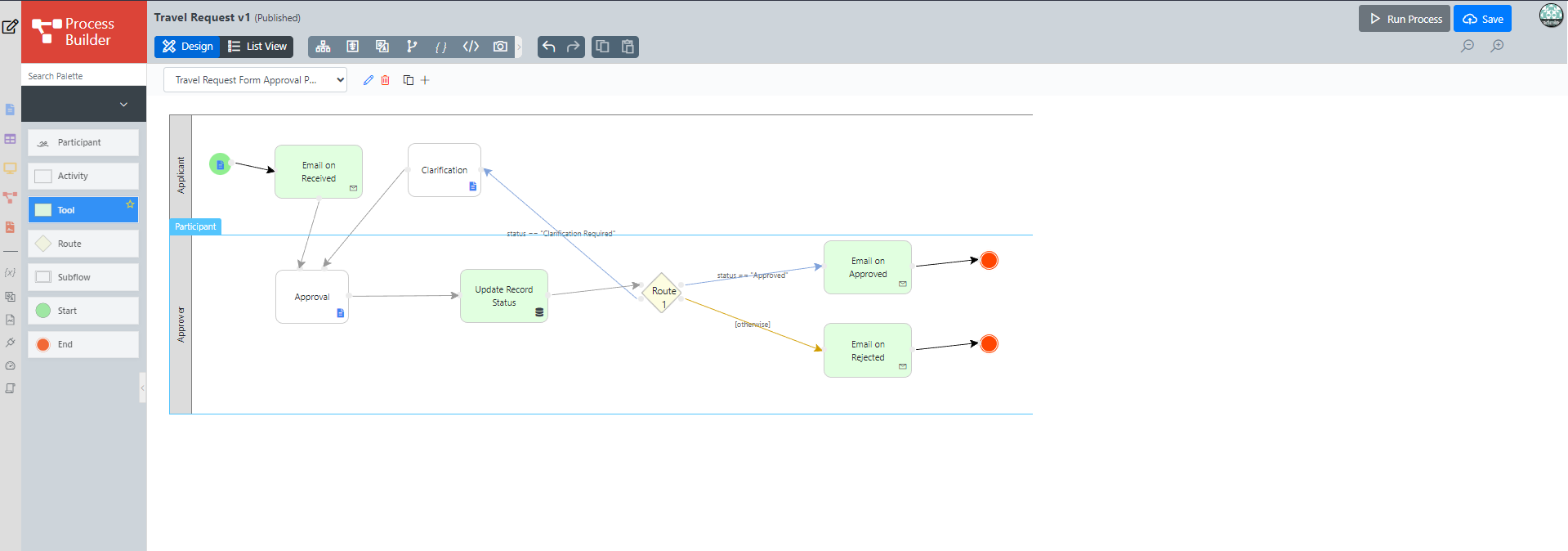Screen dimensions: 1568x551
Task: Click the blue pencil edit process icon
Action: pos(369,80)
